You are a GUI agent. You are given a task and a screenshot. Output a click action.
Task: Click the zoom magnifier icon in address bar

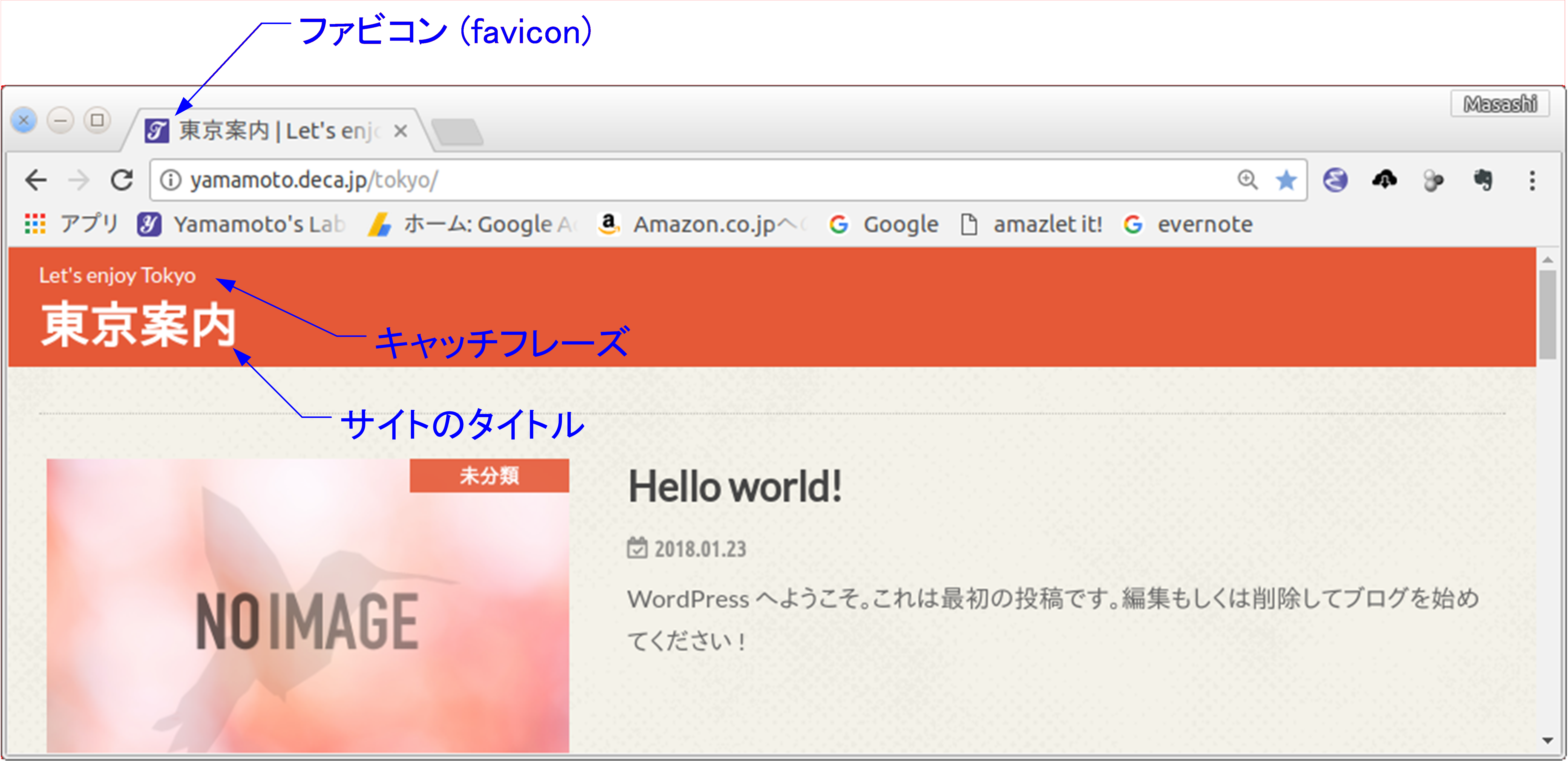[1247, 180]
